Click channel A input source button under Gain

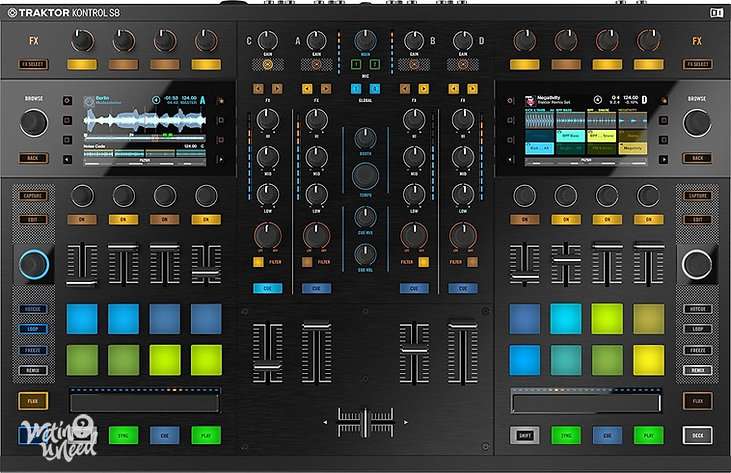tap(316, 65)
